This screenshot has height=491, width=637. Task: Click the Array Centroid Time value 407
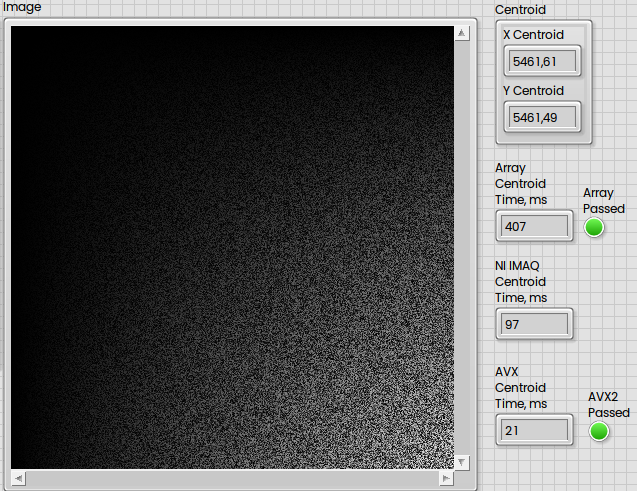click(x=534, y=226)
